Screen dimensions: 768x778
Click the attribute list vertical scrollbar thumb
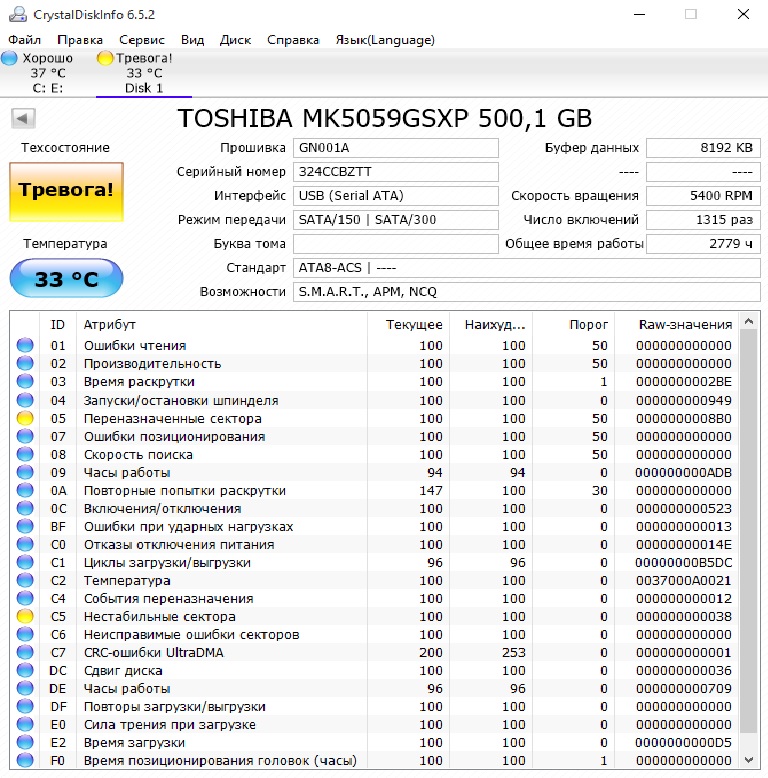[x=749, y=531]
